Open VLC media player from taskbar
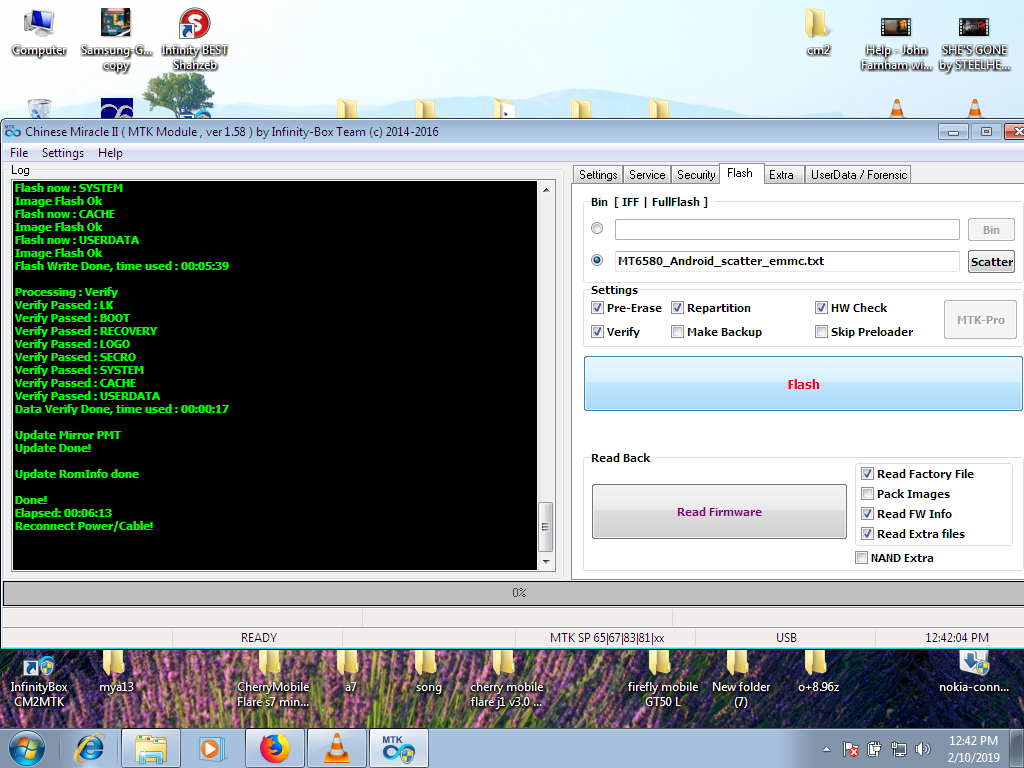This screenshot has height=768, width=1024. click(x=336, y=748)
